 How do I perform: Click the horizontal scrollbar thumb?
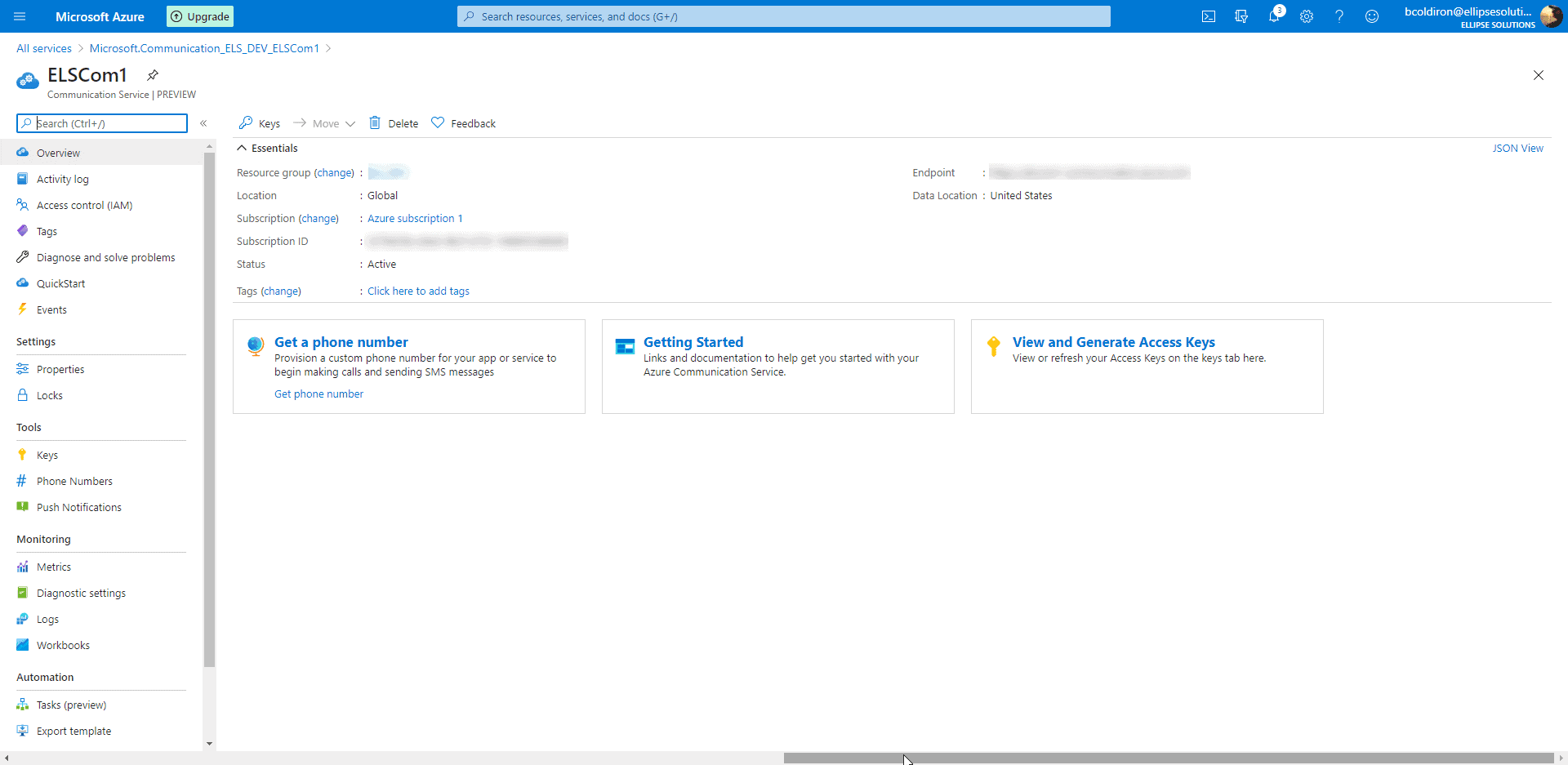1169,758
